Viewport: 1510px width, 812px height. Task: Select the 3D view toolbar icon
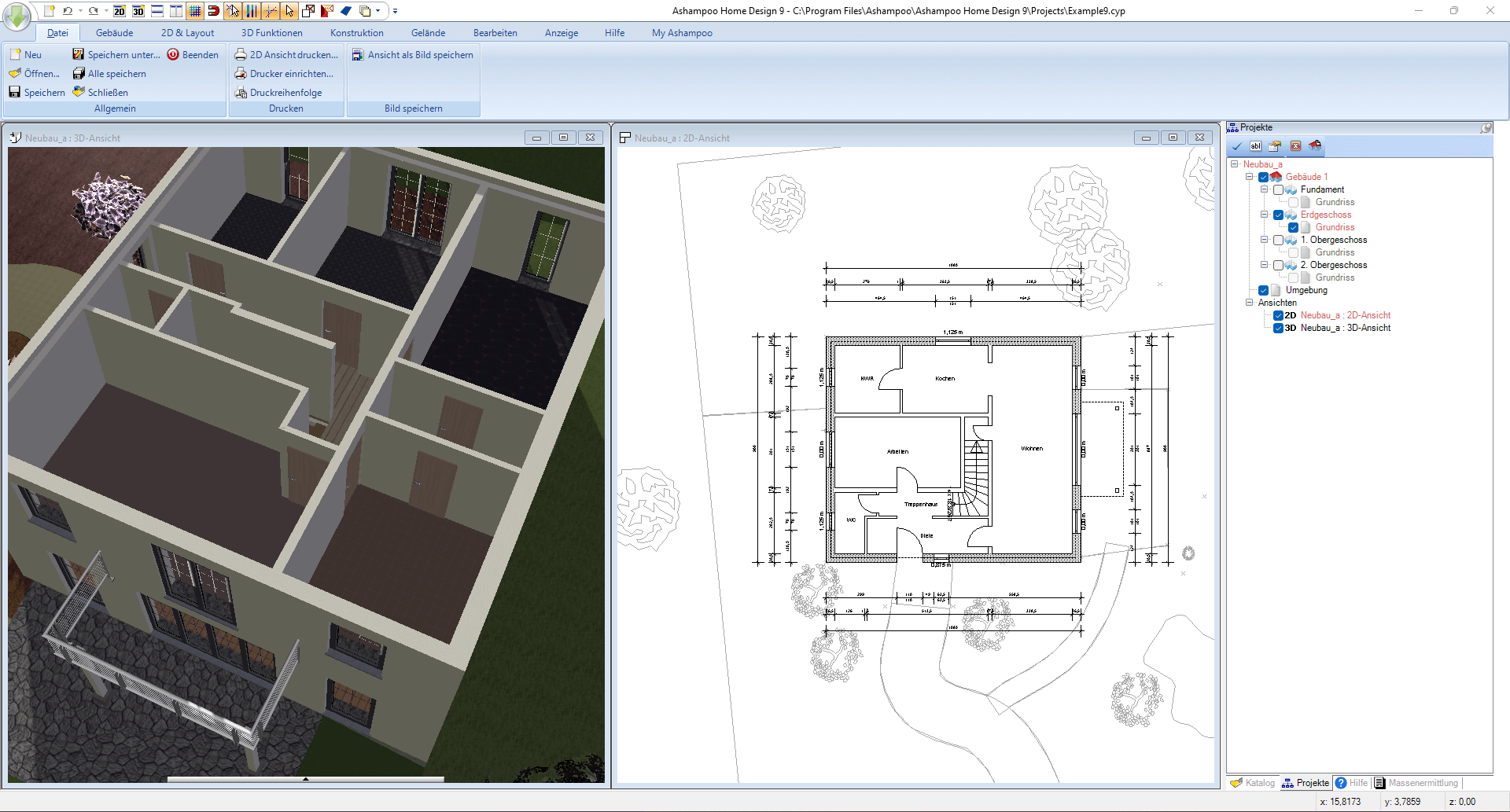pos(138,11)
